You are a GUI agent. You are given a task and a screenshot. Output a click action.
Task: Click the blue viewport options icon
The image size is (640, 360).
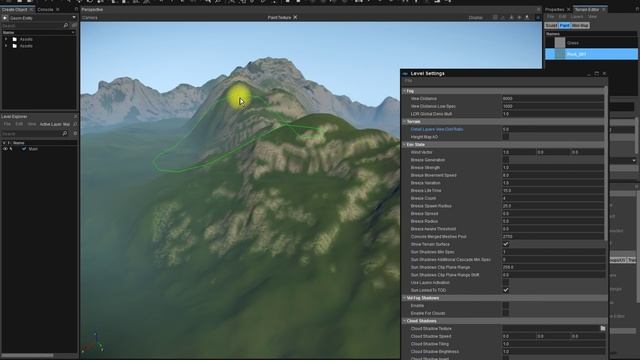pos(538,18)
